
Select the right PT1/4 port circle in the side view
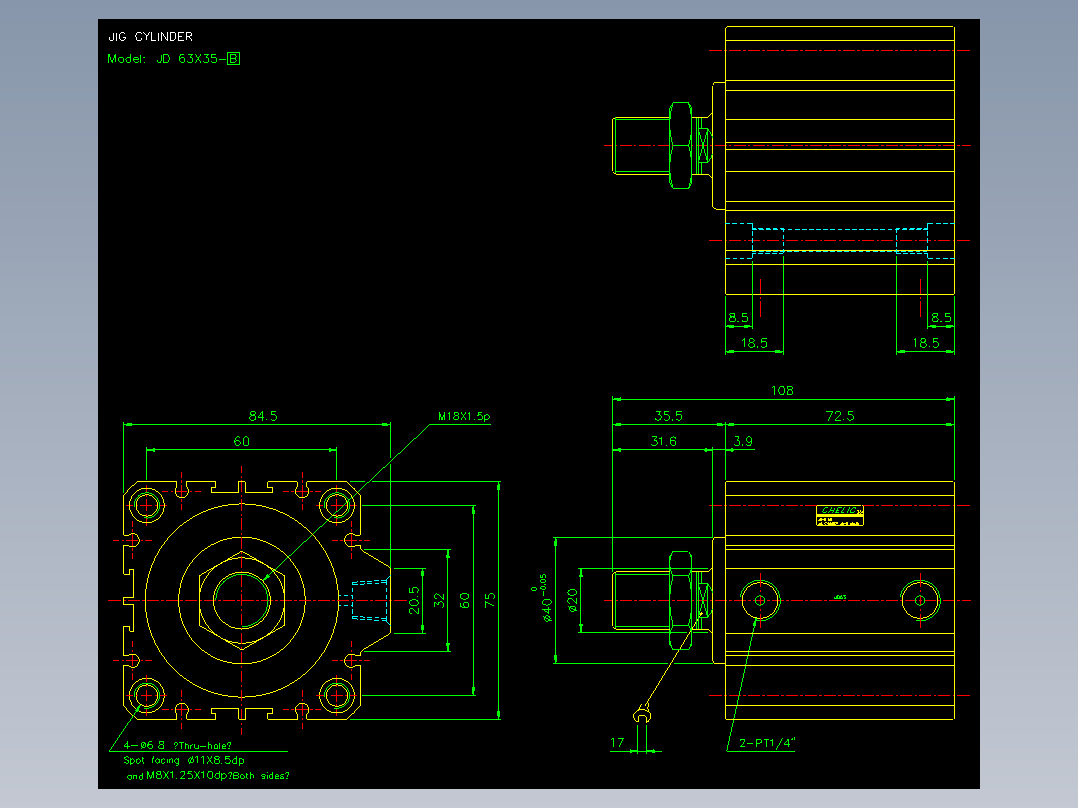coord(920,600)
